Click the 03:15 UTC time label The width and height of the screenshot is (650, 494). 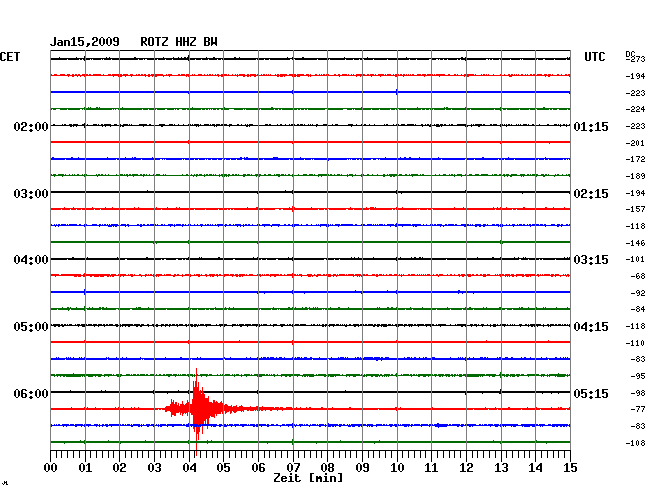click(591, 260)
